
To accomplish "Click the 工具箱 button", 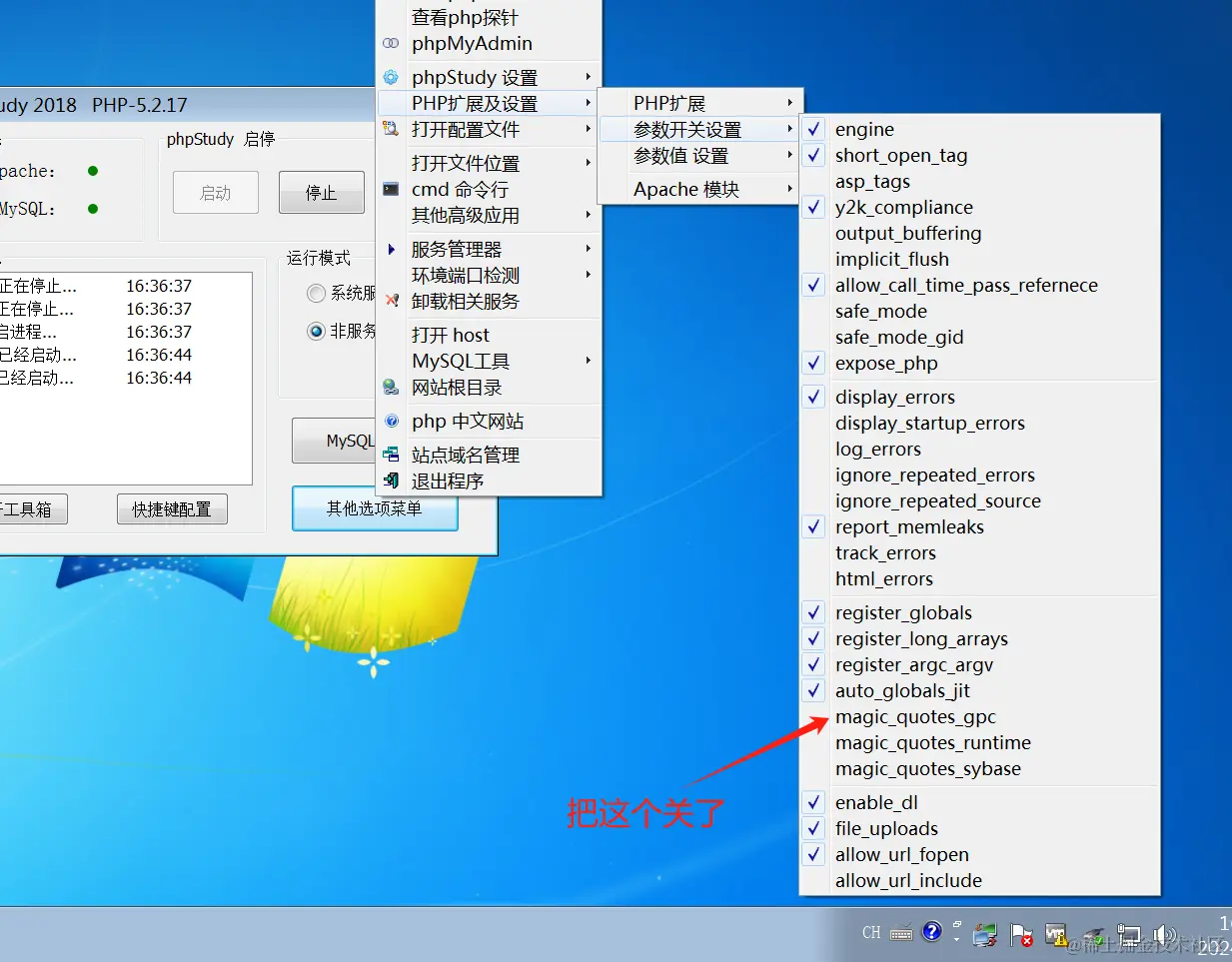I will [33, 509].
